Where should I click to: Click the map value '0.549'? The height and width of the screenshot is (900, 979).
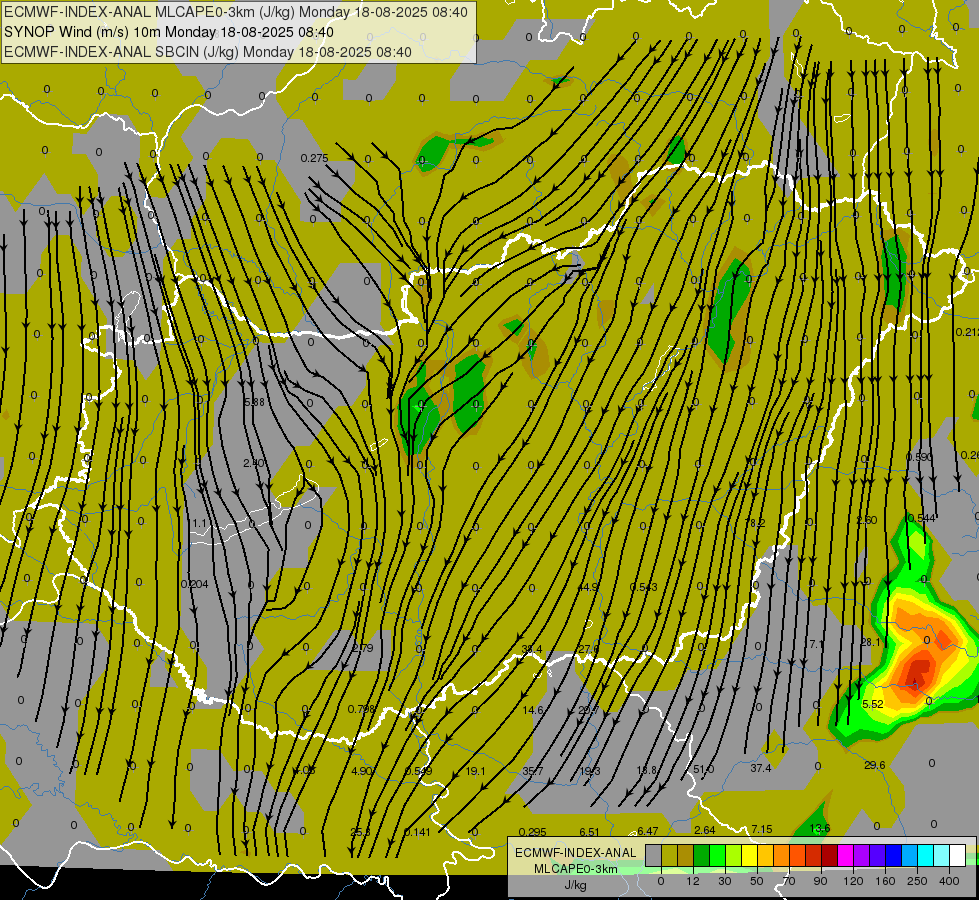point(418,771)
